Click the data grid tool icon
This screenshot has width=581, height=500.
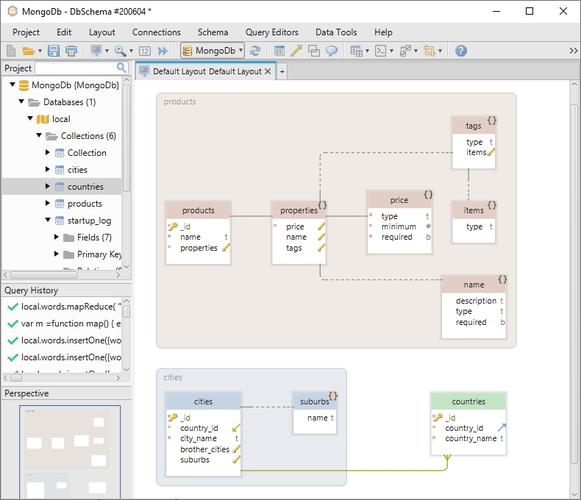coord(356,51)
